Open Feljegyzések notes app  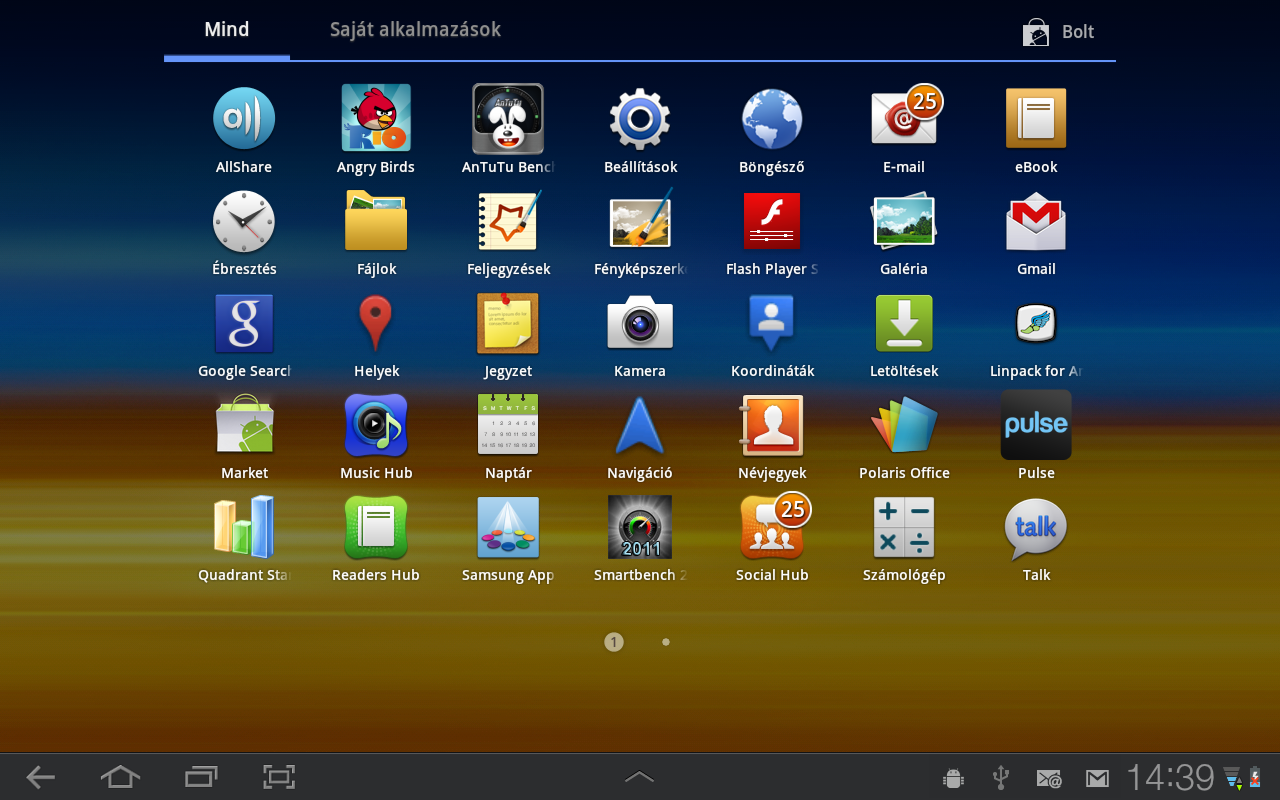point(508,221)
